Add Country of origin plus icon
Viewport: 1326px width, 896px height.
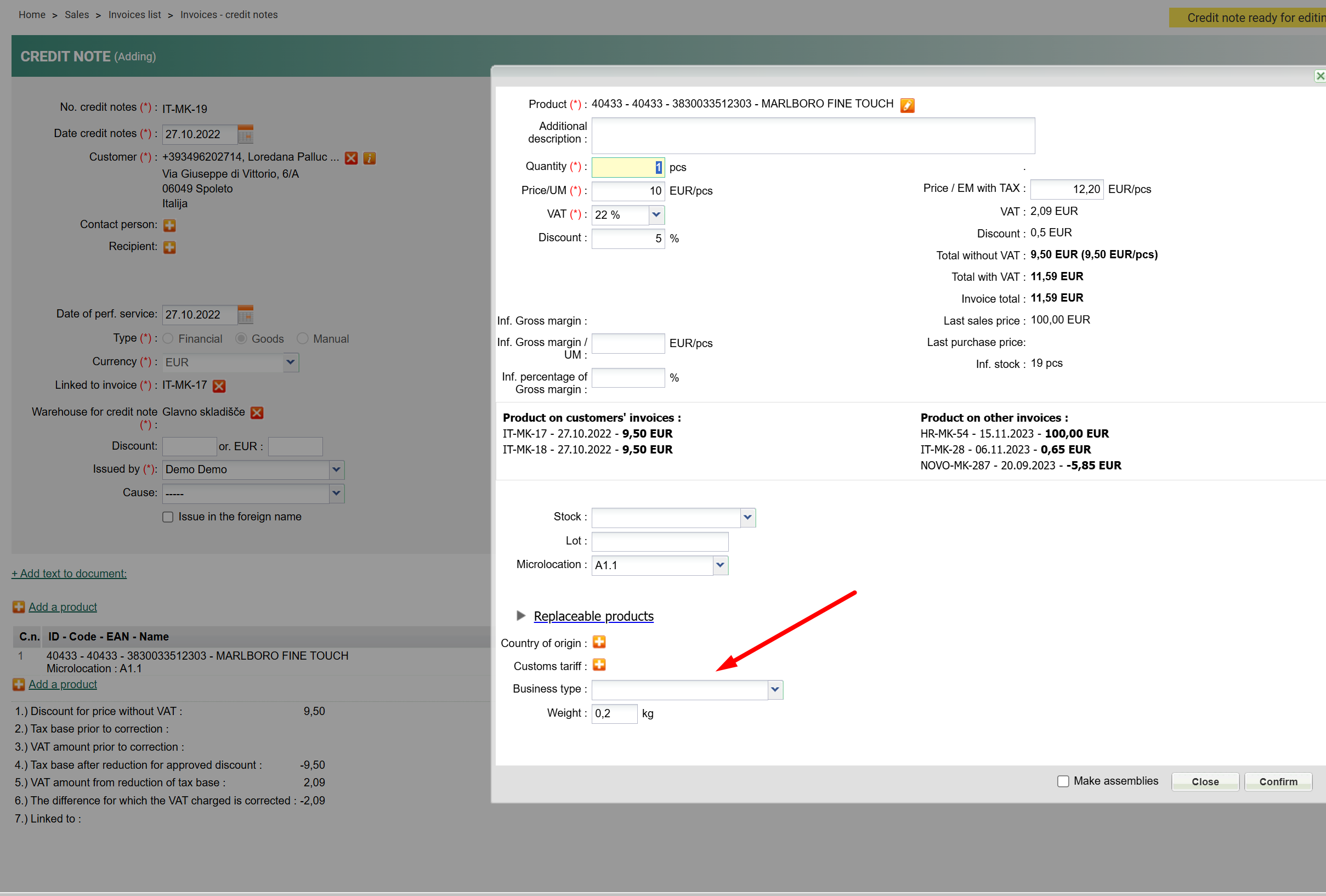tap(598, 642)
